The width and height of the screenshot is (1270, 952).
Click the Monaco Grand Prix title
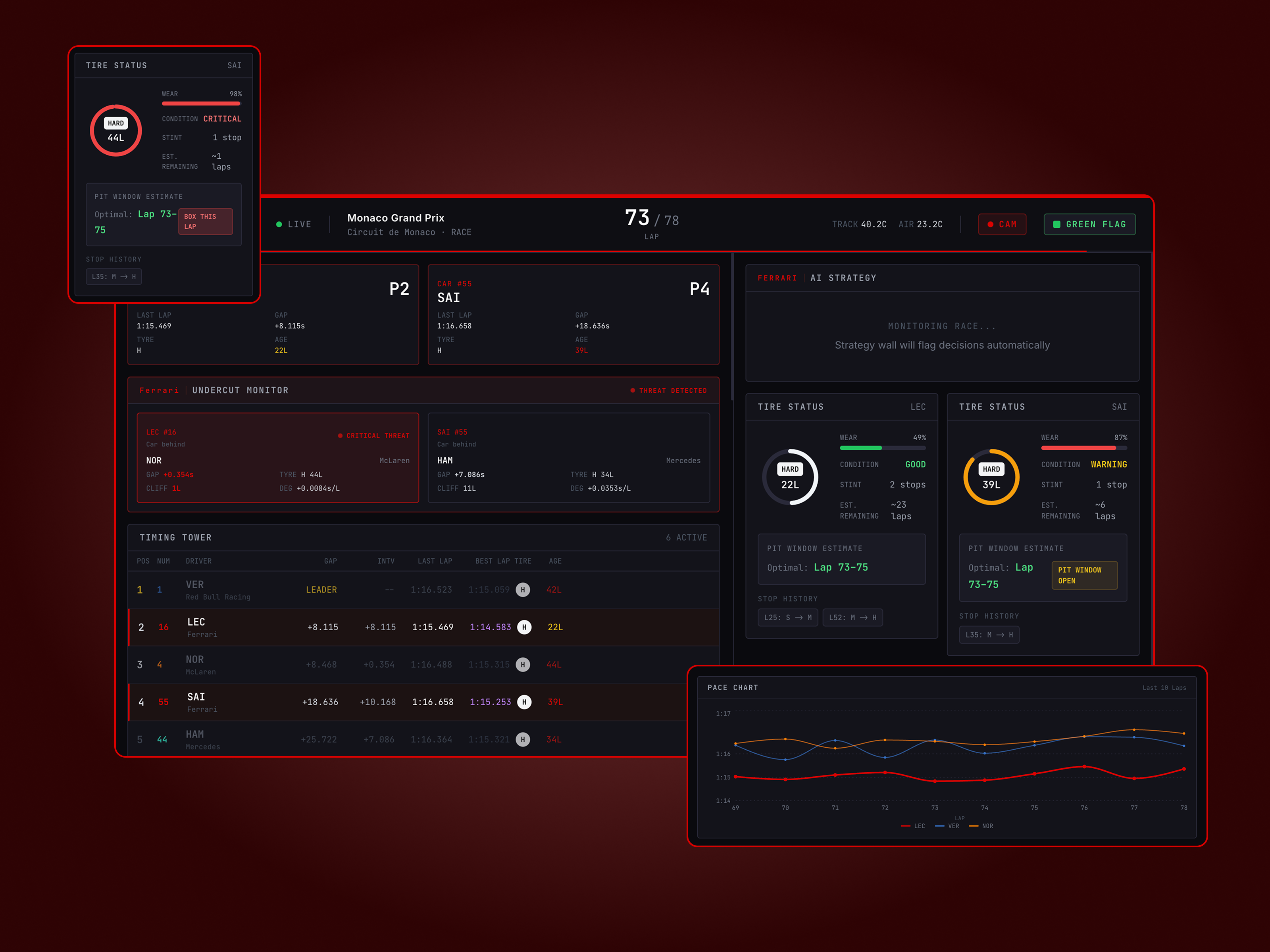396,217
